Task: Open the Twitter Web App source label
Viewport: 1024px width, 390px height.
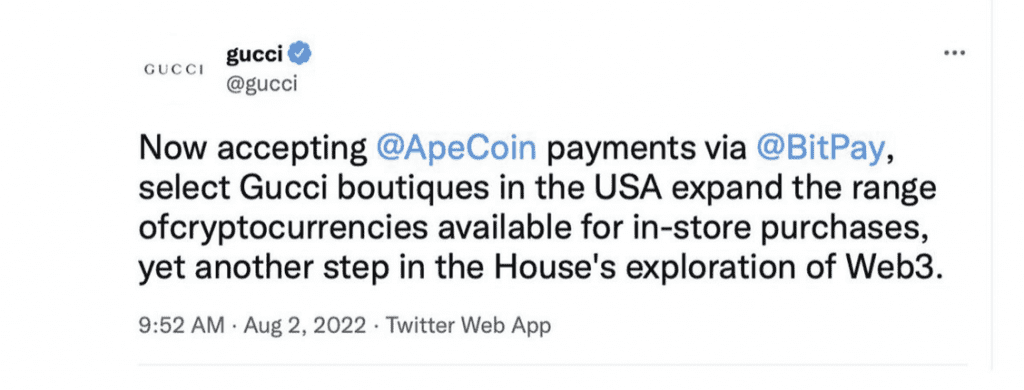Action: point(468,325)
